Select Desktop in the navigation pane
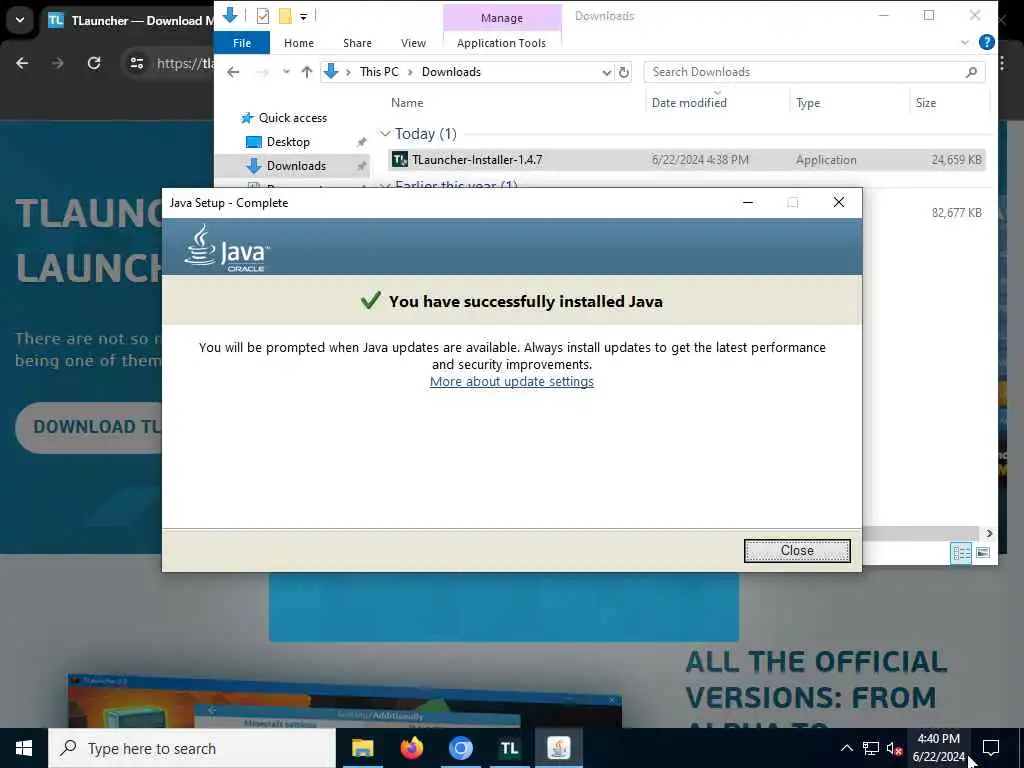 click(x=288, y=142)
